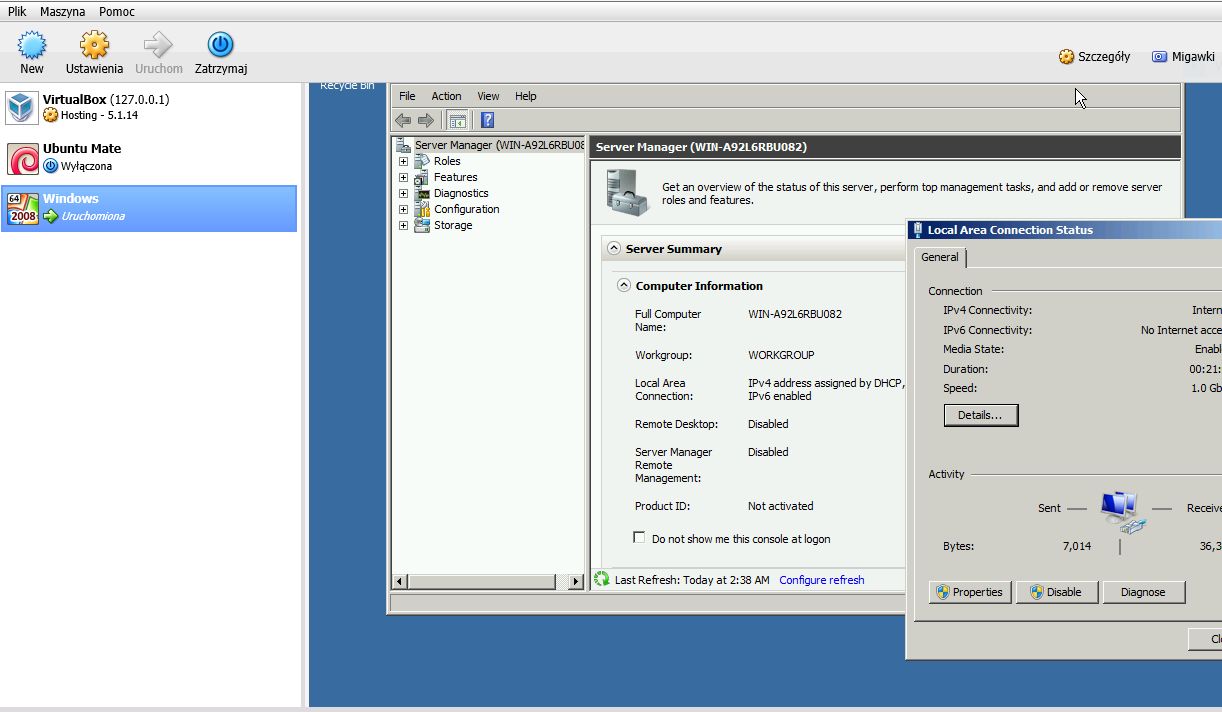Click Server Manager forward arrow
This screenshot has width=1222, height=712.
[426, 121]
